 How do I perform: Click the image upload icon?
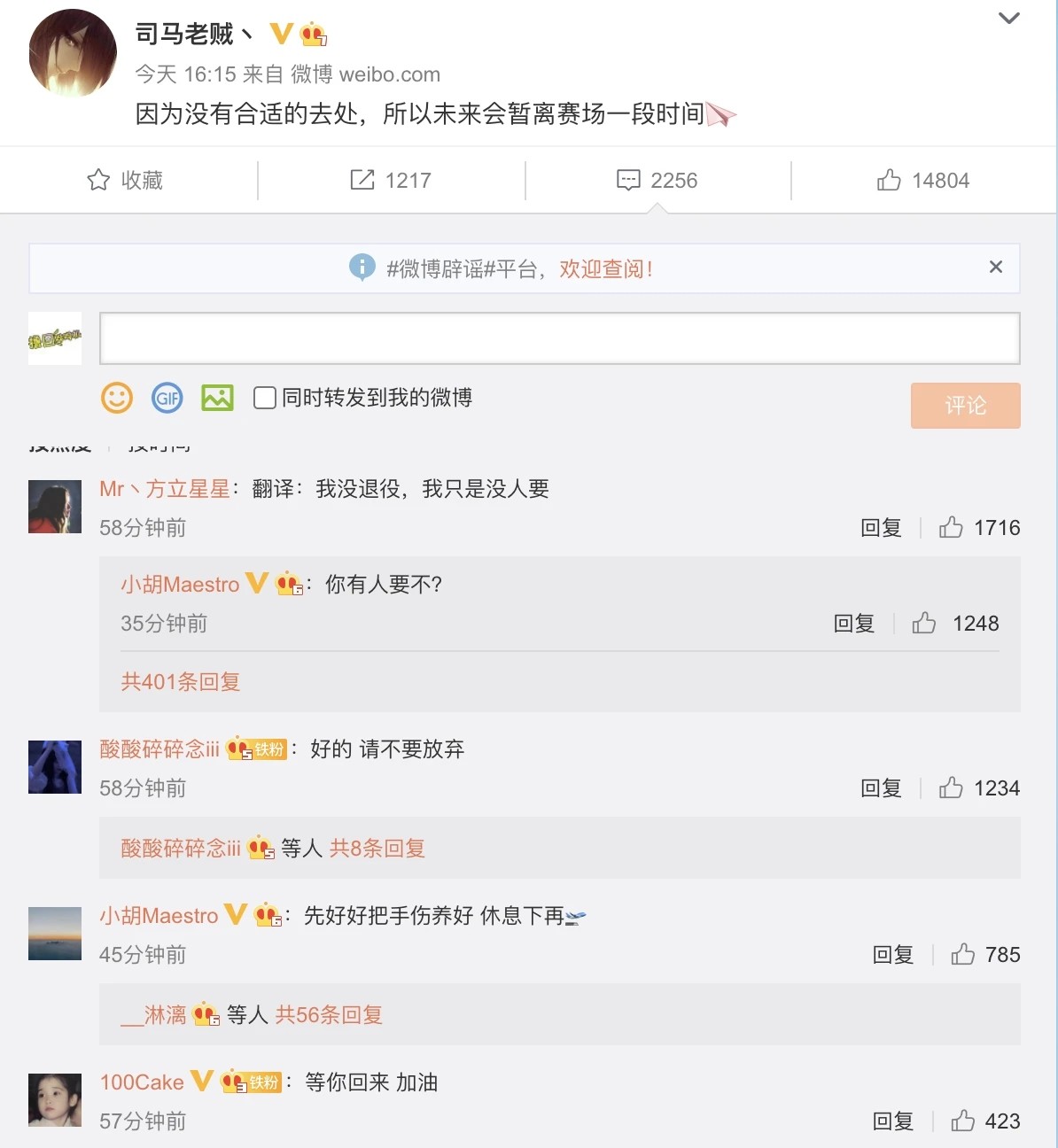[x=217, y=398]
